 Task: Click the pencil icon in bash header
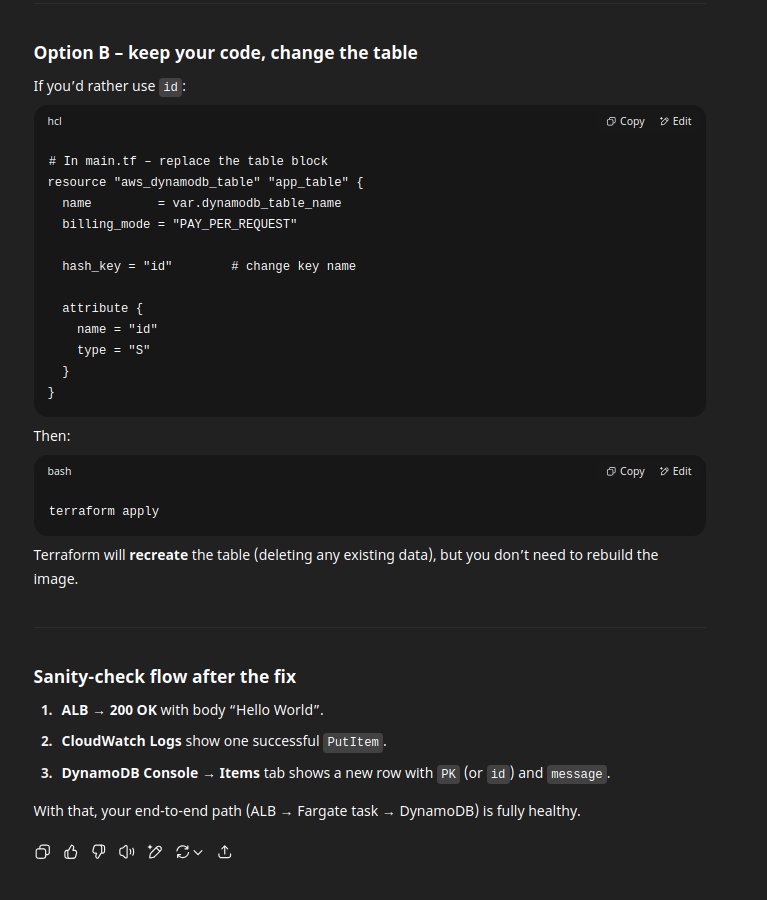[664, 471]
